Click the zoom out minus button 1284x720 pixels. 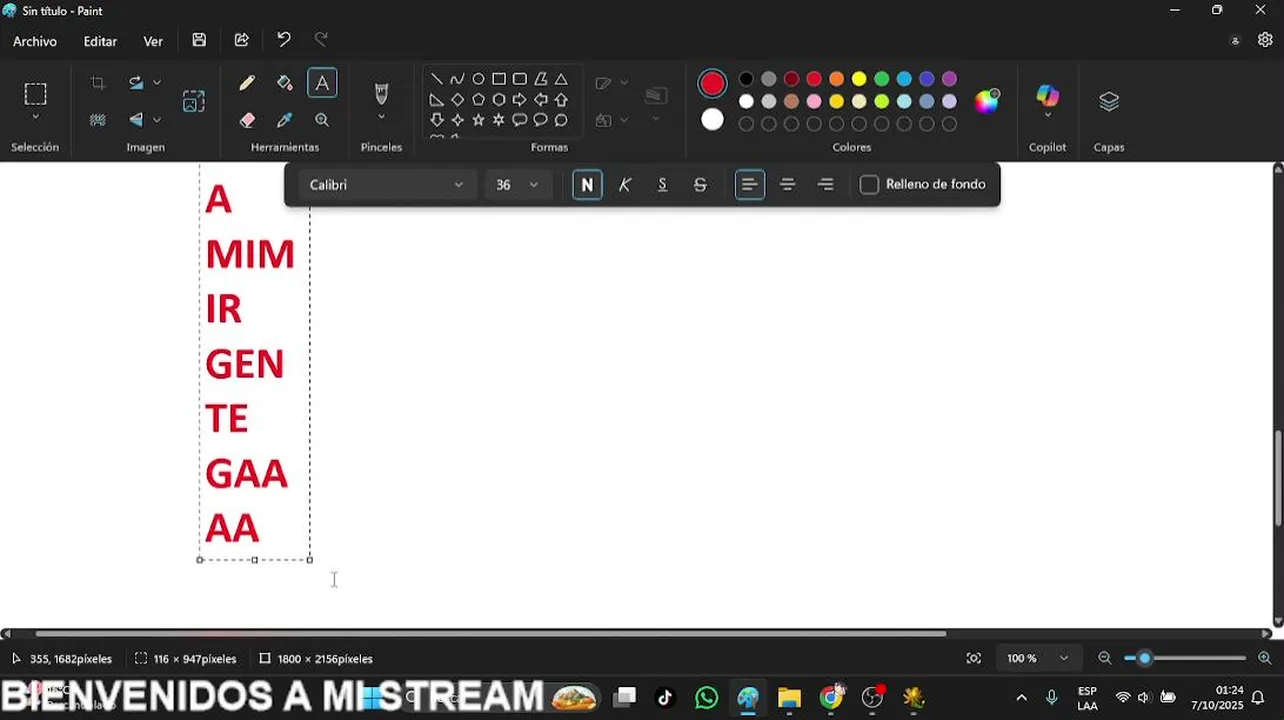(1105, 658)
